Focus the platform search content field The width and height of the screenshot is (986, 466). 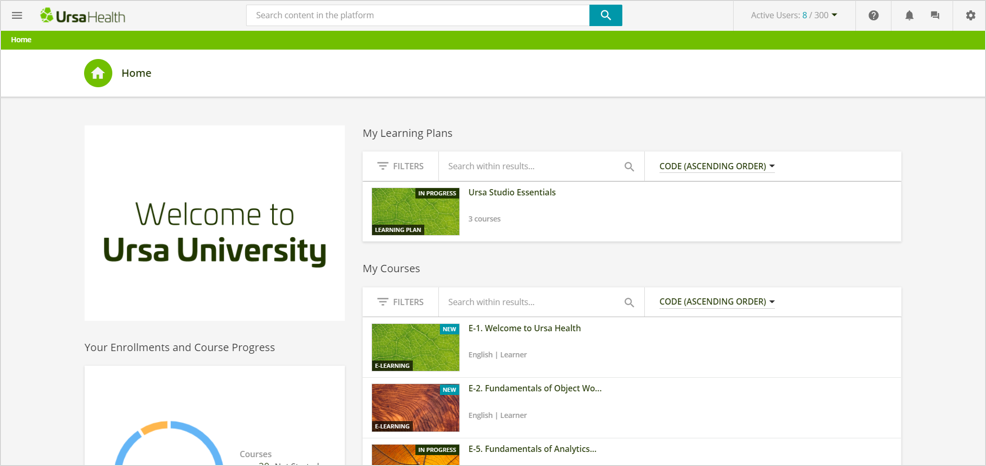pyautogui.click(x=418, y=15)
